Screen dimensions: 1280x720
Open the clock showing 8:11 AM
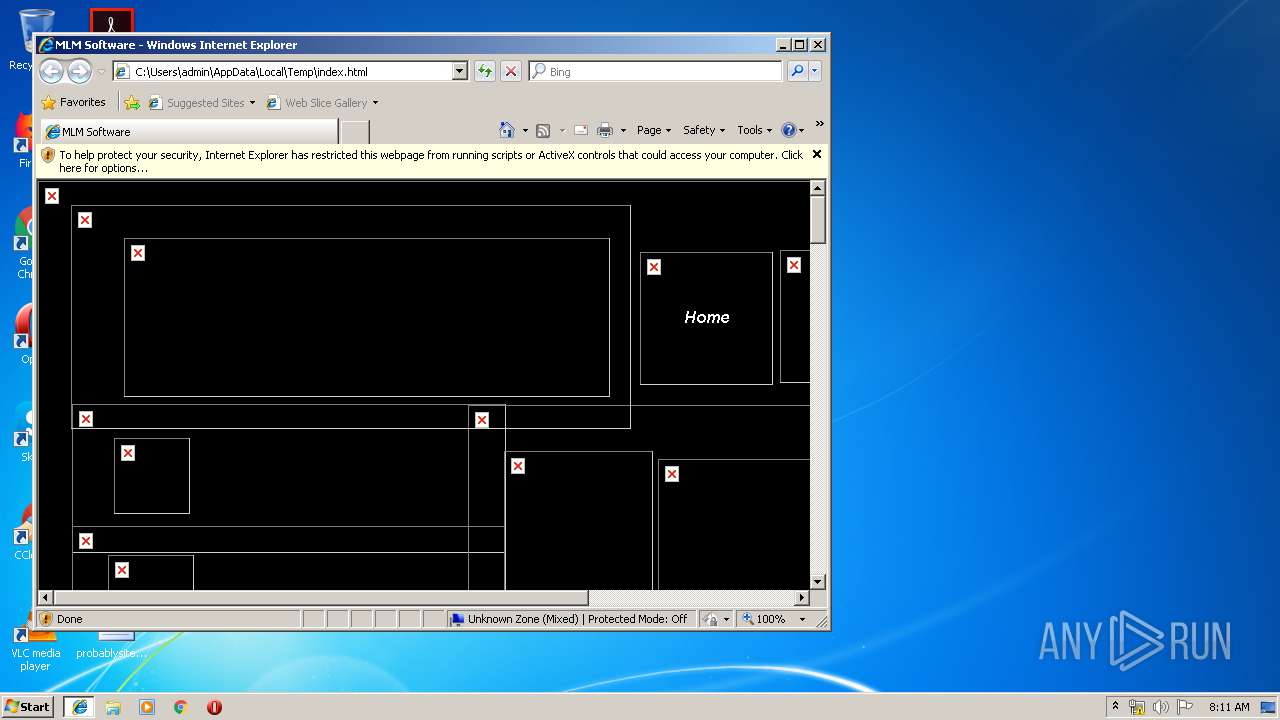point(1228,706)
